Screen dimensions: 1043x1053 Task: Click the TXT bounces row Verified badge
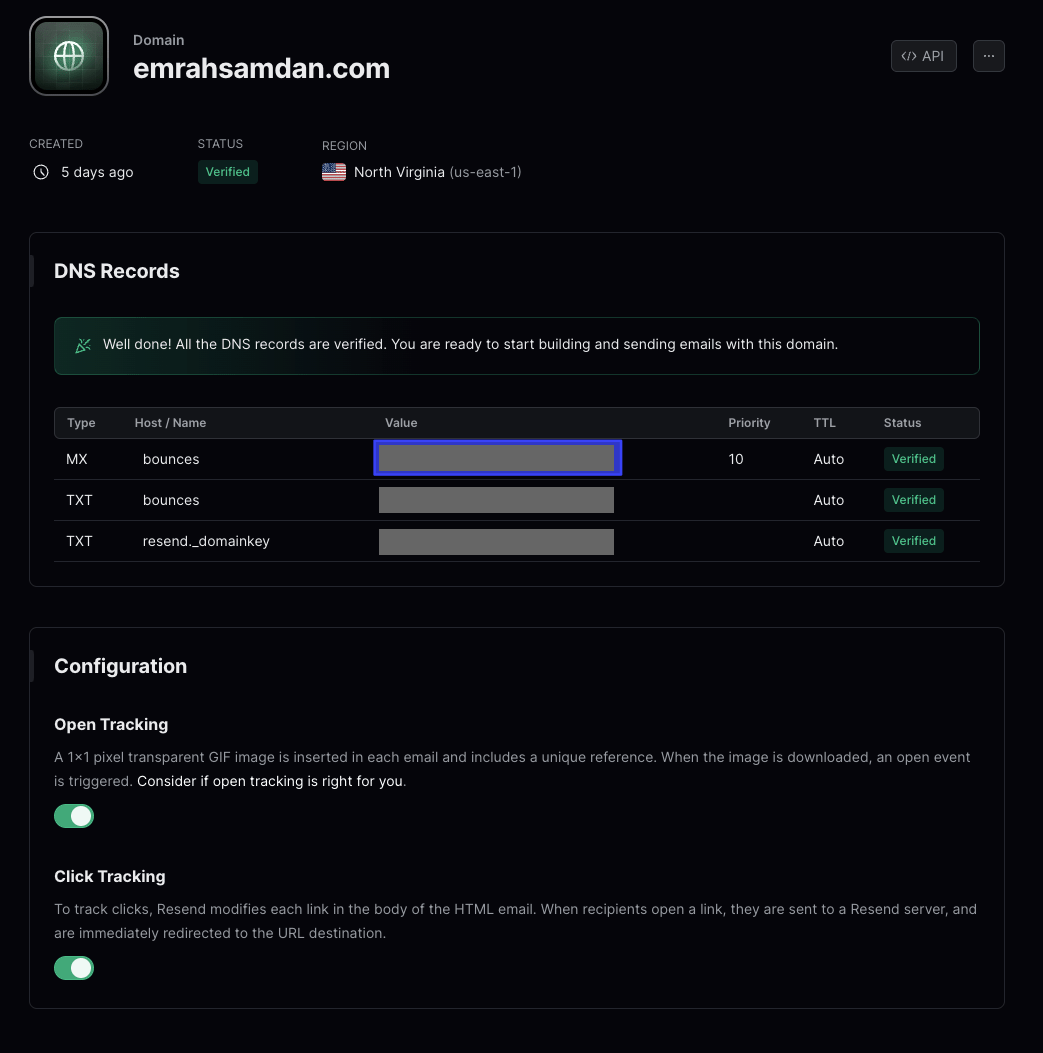pos(913,500)
